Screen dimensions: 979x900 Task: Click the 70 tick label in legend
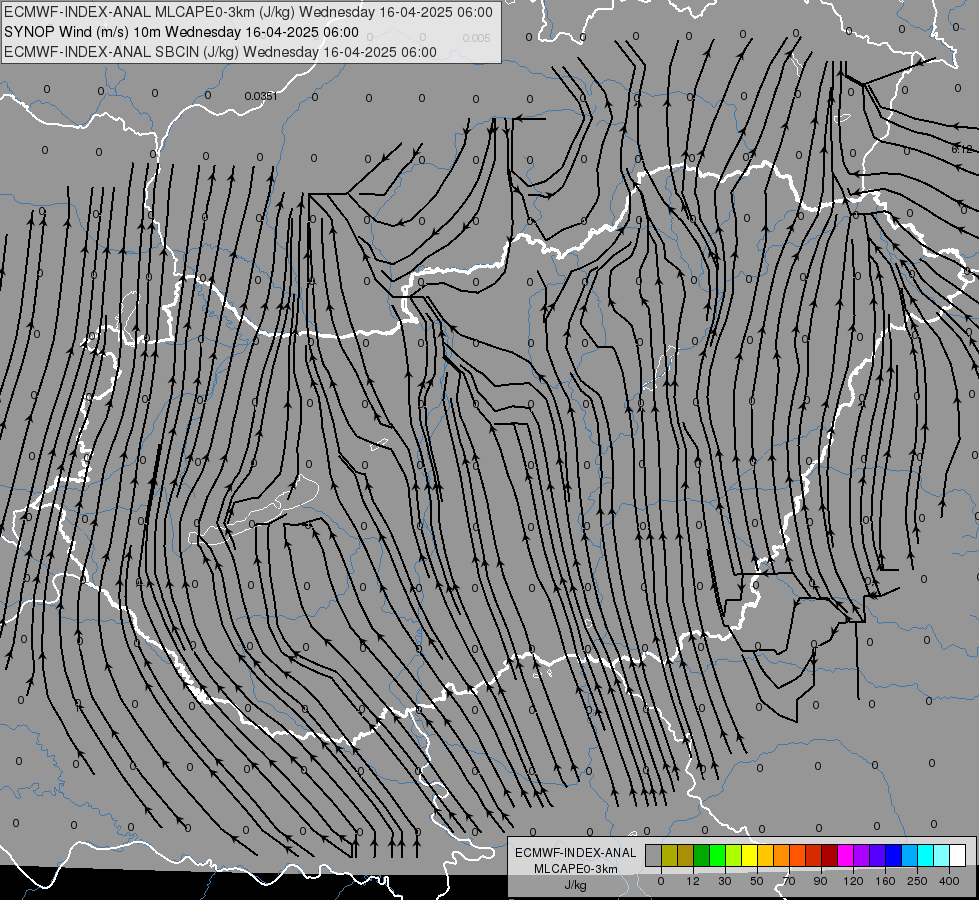pos(789,881)
